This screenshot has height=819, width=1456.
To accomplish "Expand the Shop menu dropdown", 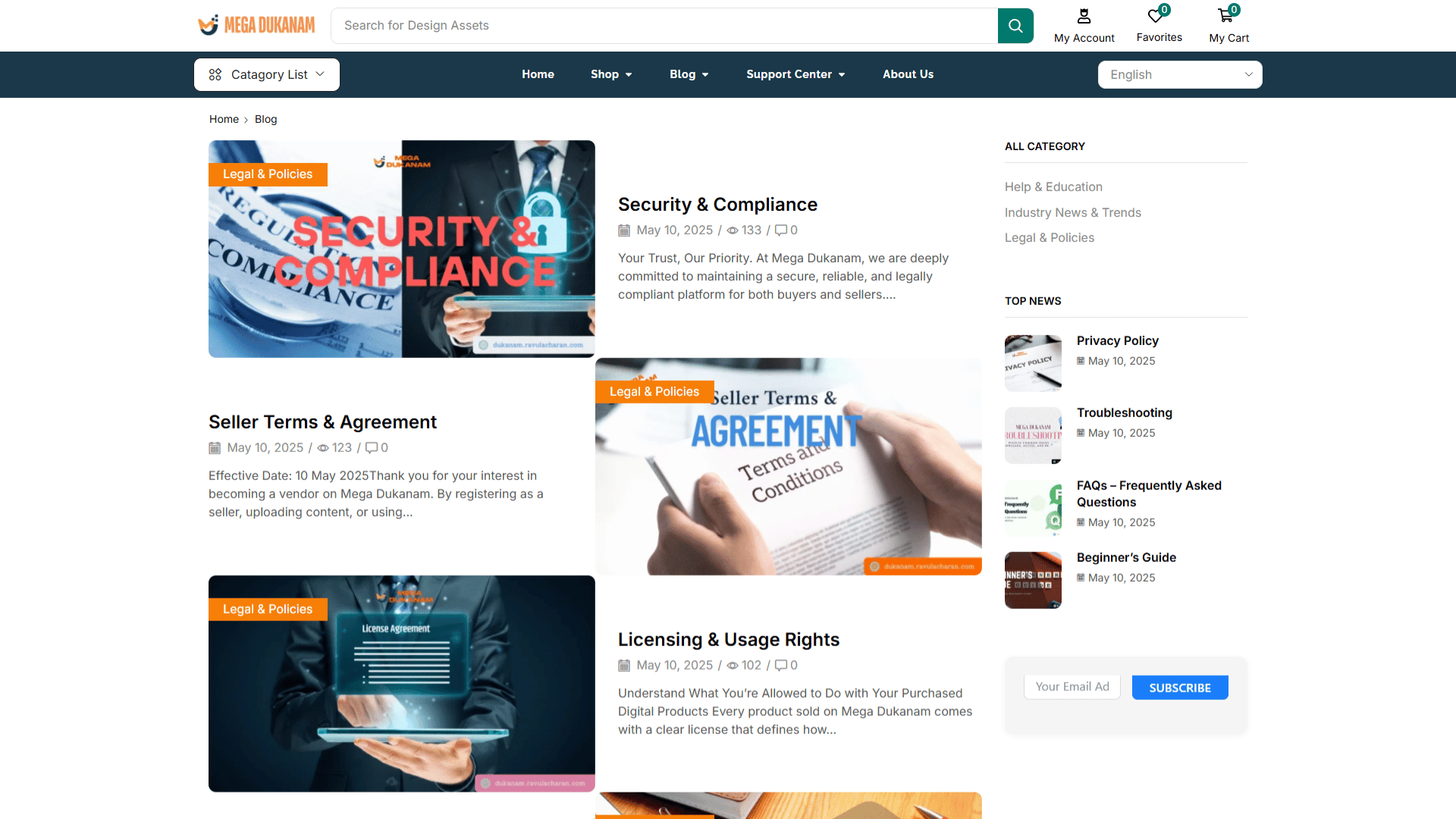I will [x=611, y=74].
